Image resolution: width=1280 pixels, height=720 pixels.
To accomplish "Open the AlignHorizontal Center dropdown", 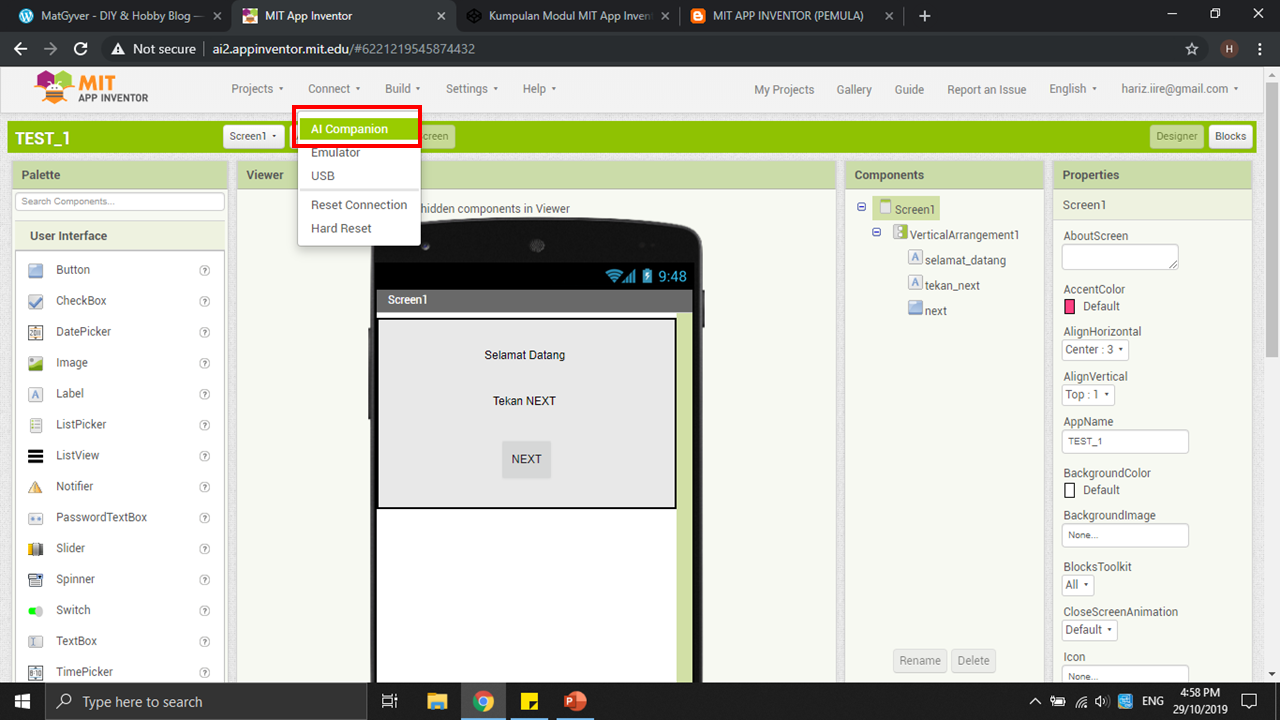I will click(x=1095, y=350).
